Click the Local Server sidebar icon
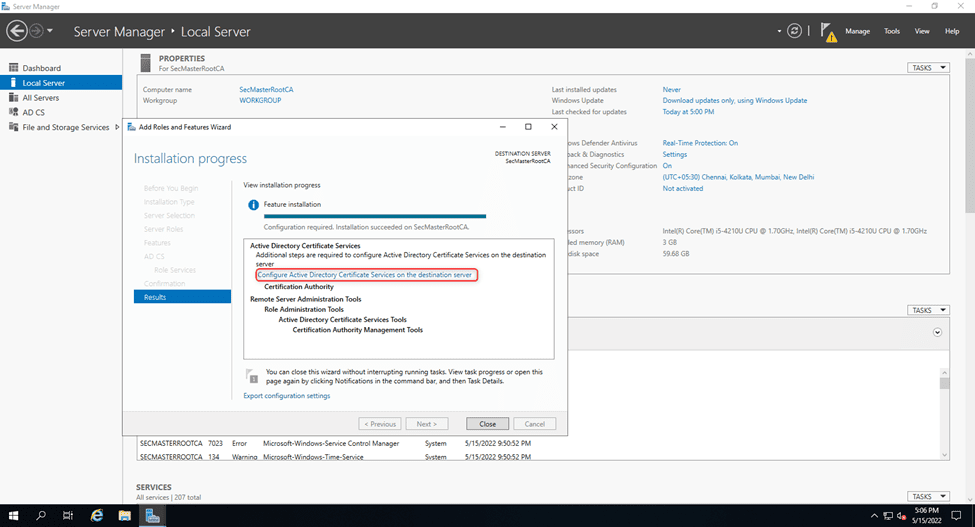The height and width of the screenshot is (527, 975). [13, 83]
